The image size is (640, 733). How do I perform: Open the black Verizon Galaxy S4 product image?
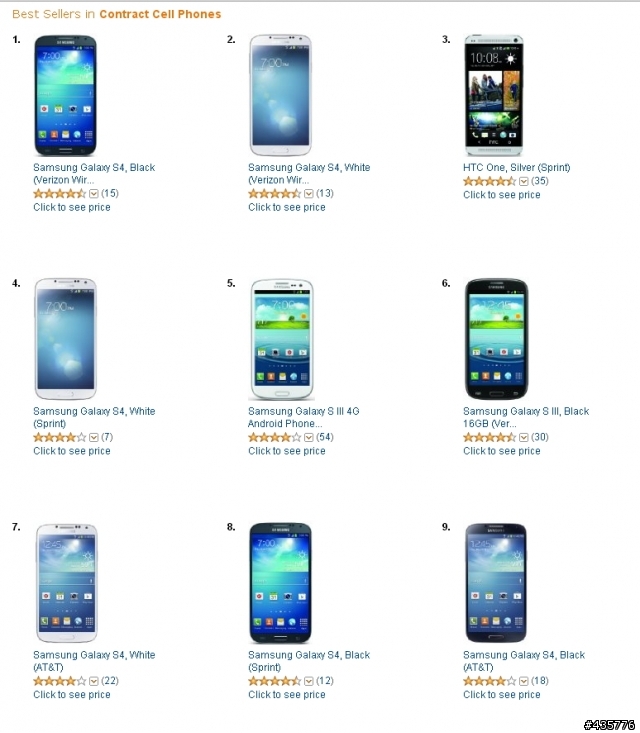[65, 95]
